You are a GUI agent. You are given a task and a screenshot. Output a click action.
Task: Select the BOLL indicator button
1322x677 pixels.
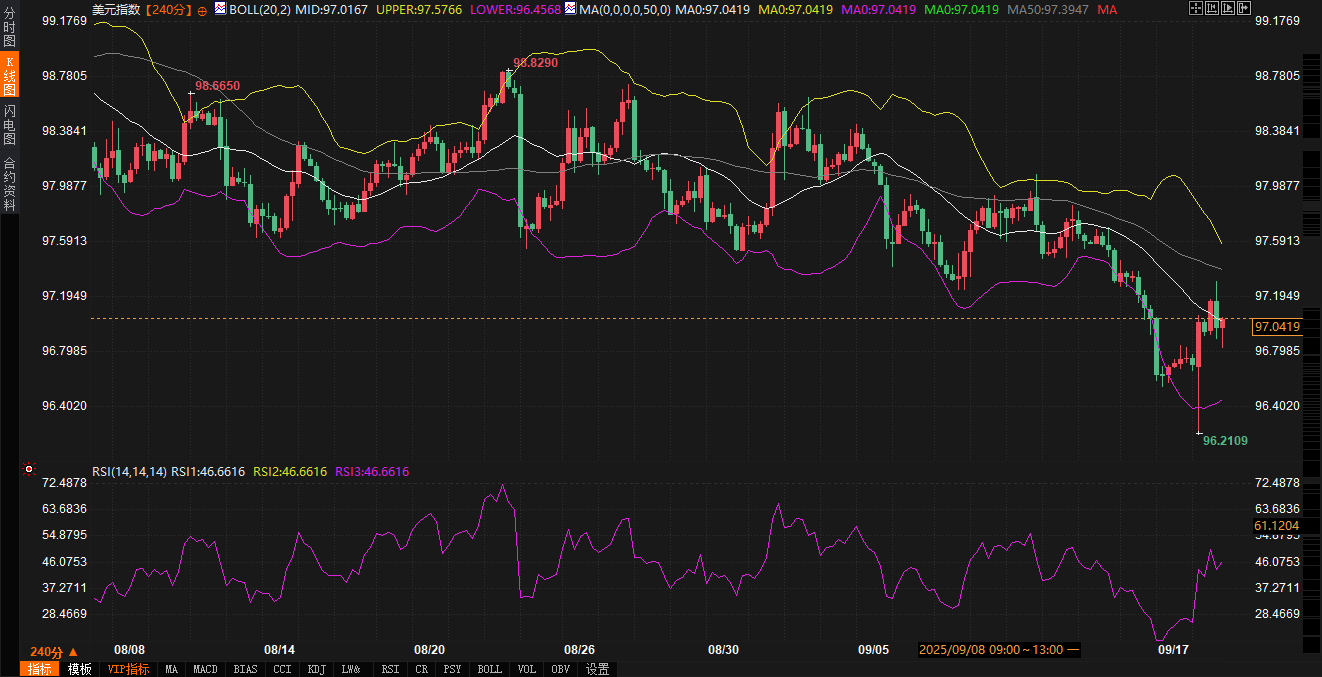coord(489,669)
